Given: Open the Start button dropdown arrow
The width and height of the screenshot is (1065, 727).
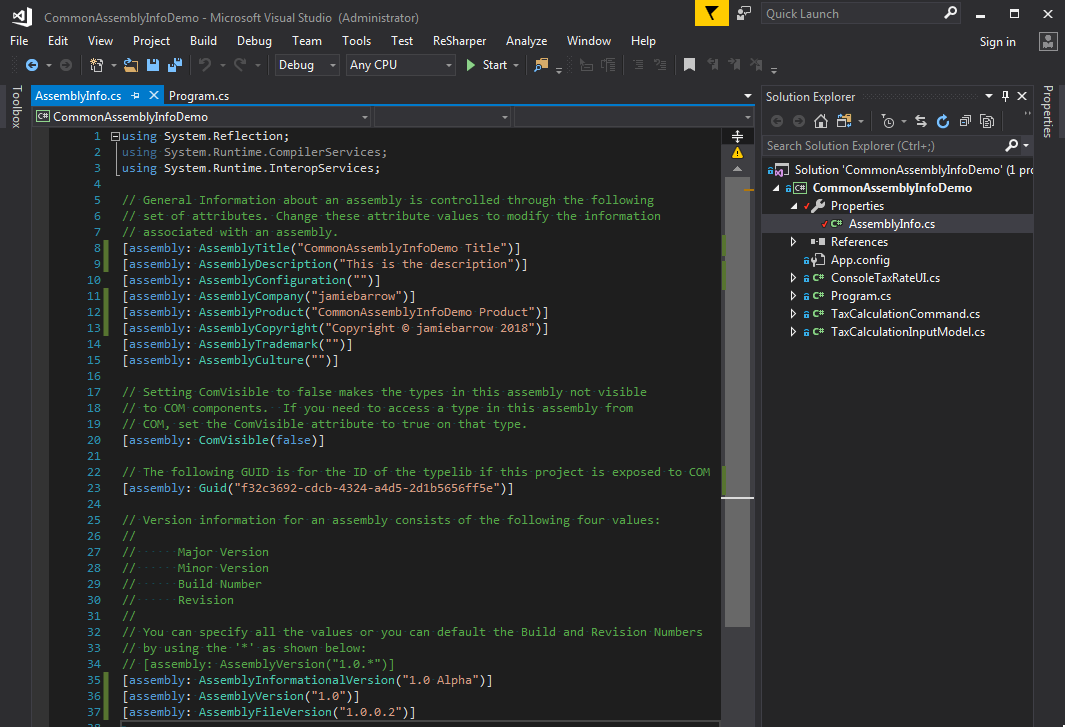Looking at the screenshot, I should click(516, 66).
